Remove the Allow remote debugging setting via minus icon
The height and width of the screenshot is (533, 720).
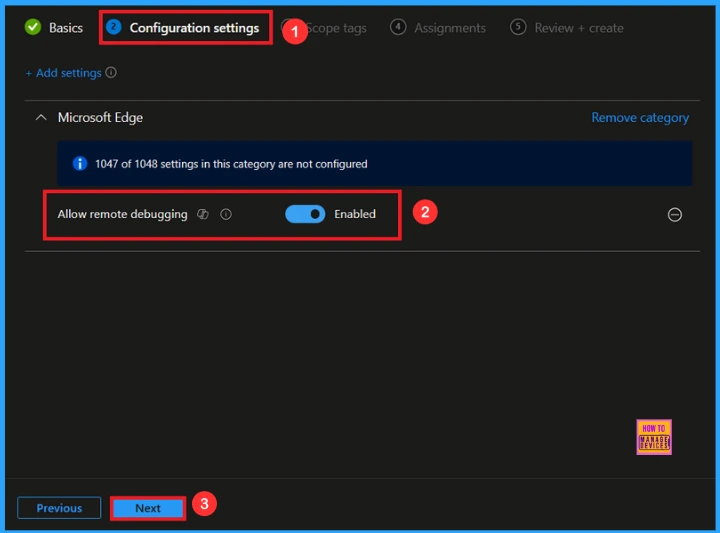click(x=675, y=214)
